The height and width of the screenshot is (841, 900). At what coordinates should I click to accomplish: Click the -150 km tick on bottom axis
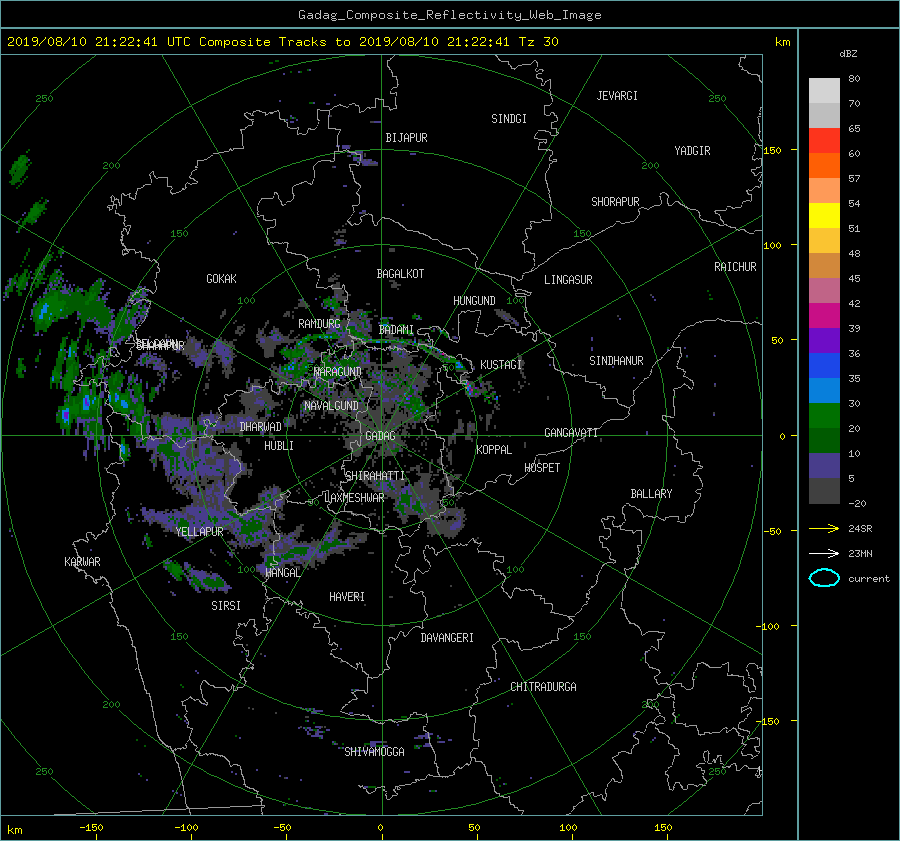91,828
